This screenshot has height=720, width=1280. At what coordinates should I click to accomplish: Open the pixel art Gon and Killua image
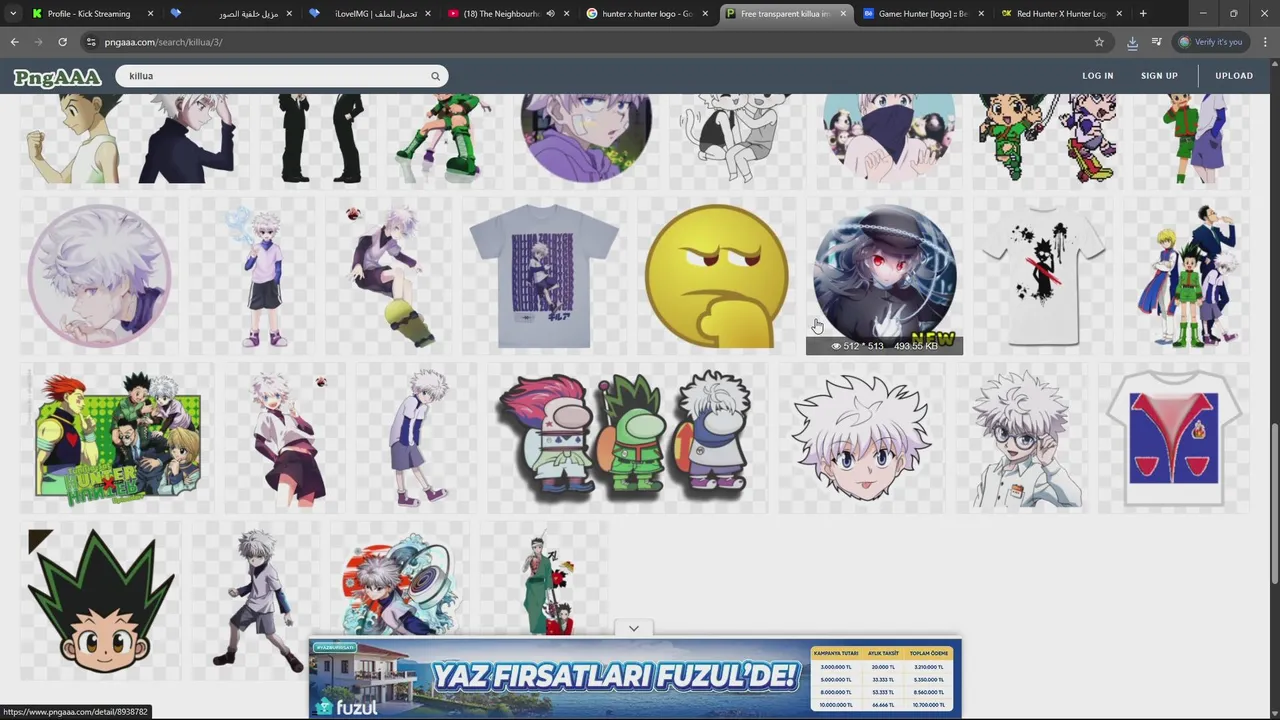[x=1046, y=138]
